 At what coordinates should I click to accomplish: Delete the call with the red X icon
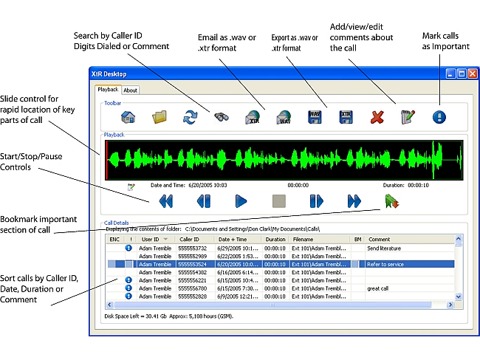[377, 117]
